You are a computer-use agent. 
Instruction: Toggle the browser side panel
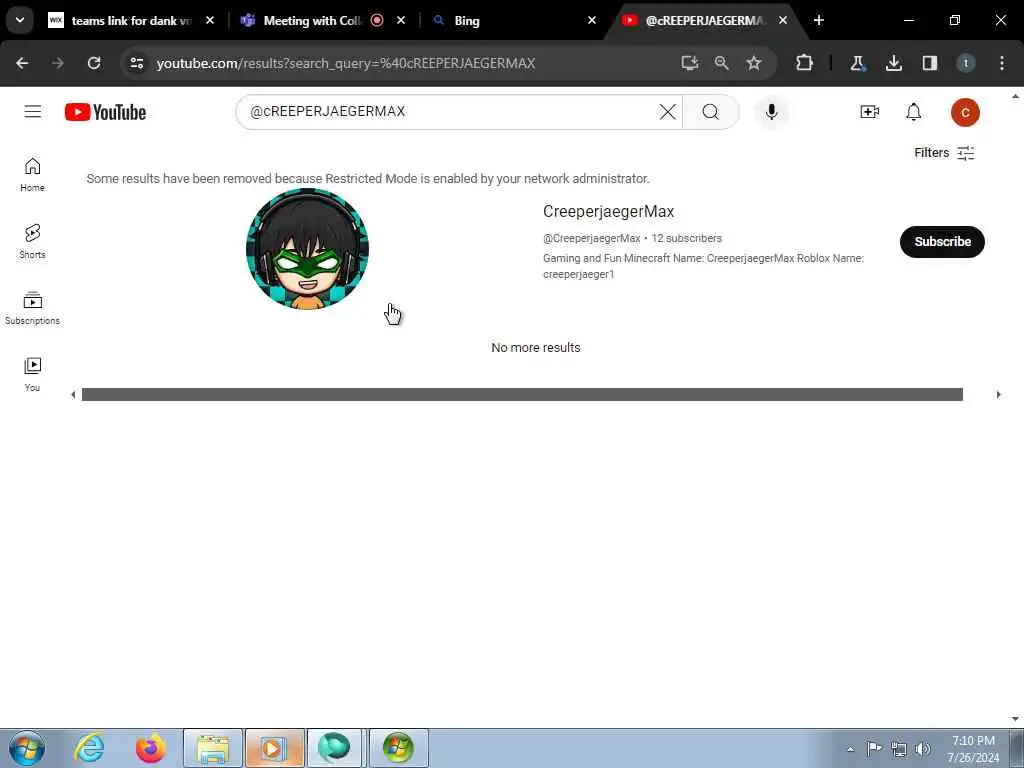click(929, 63)
